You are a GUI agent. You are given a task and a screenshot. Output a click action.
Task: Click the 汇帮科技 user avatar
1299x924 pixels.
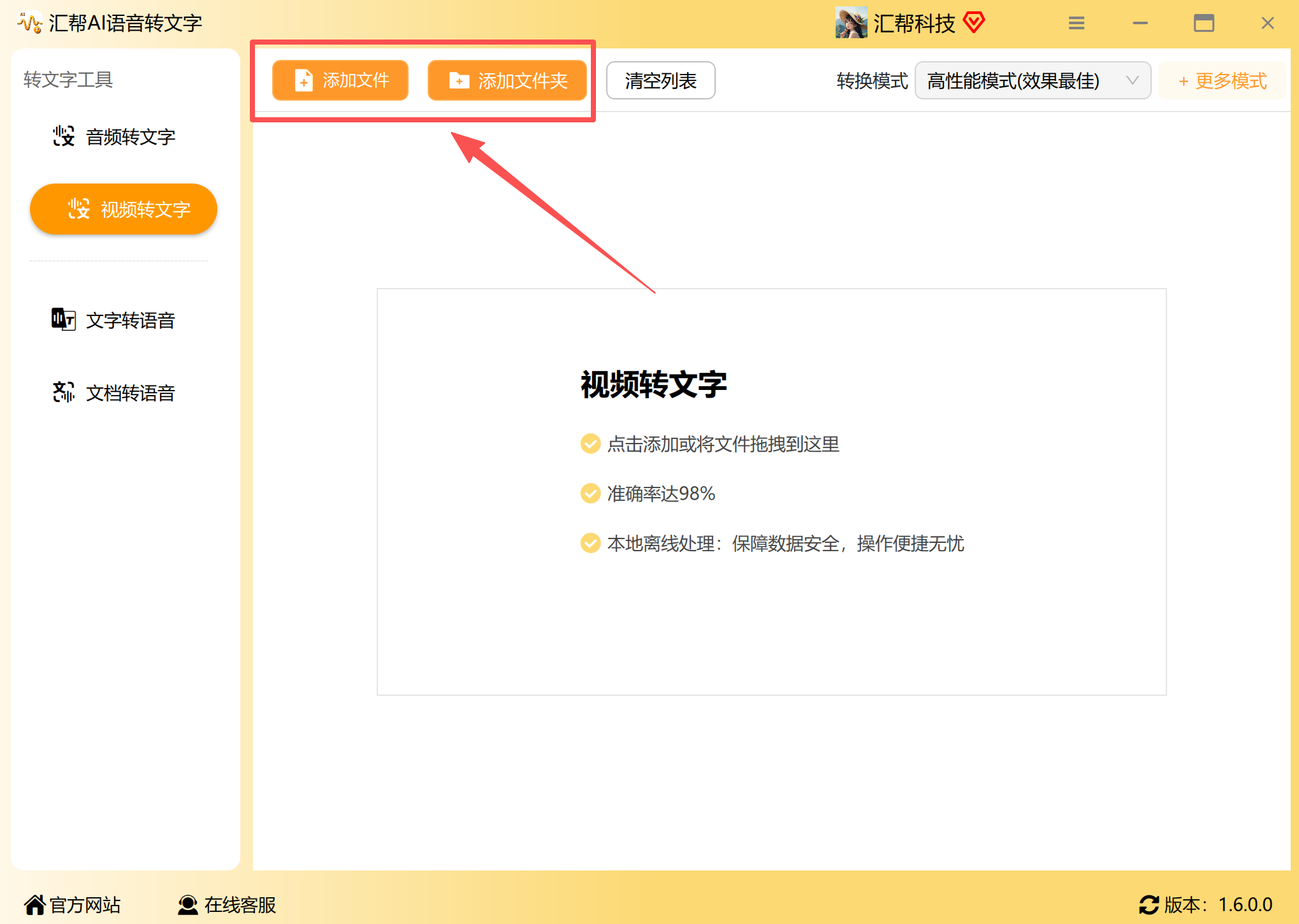[851, 23]
